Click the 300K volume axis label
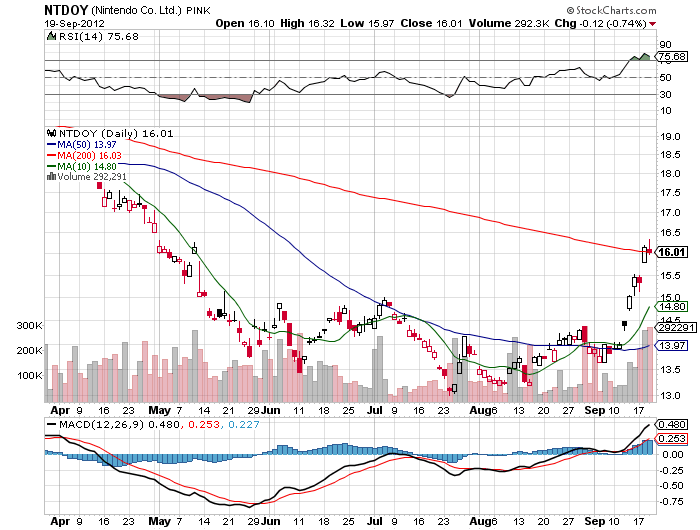 pyautogui.click(x=29, y=326)
